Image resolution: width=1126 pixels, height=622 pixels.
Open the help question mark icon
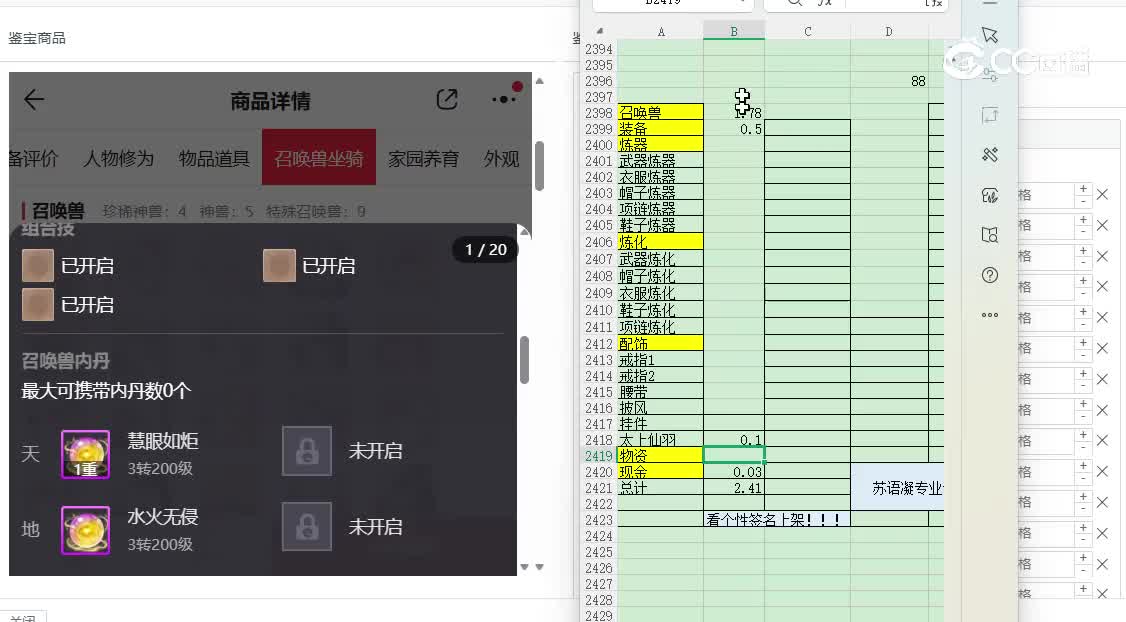pos(990,275)
